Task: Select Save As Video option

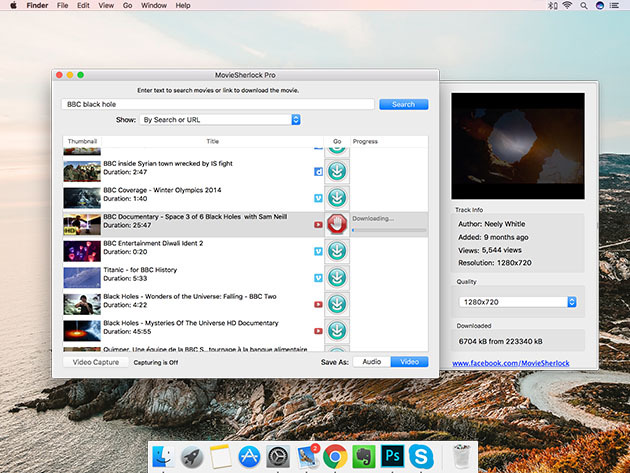Action: tap(409, 362)
